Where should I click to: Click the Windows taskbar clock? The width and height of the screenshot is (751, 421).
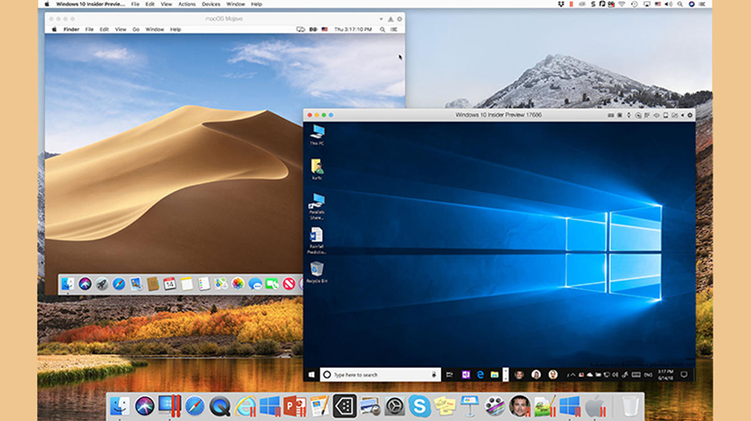pyautogui.click(x=665, y=375)
